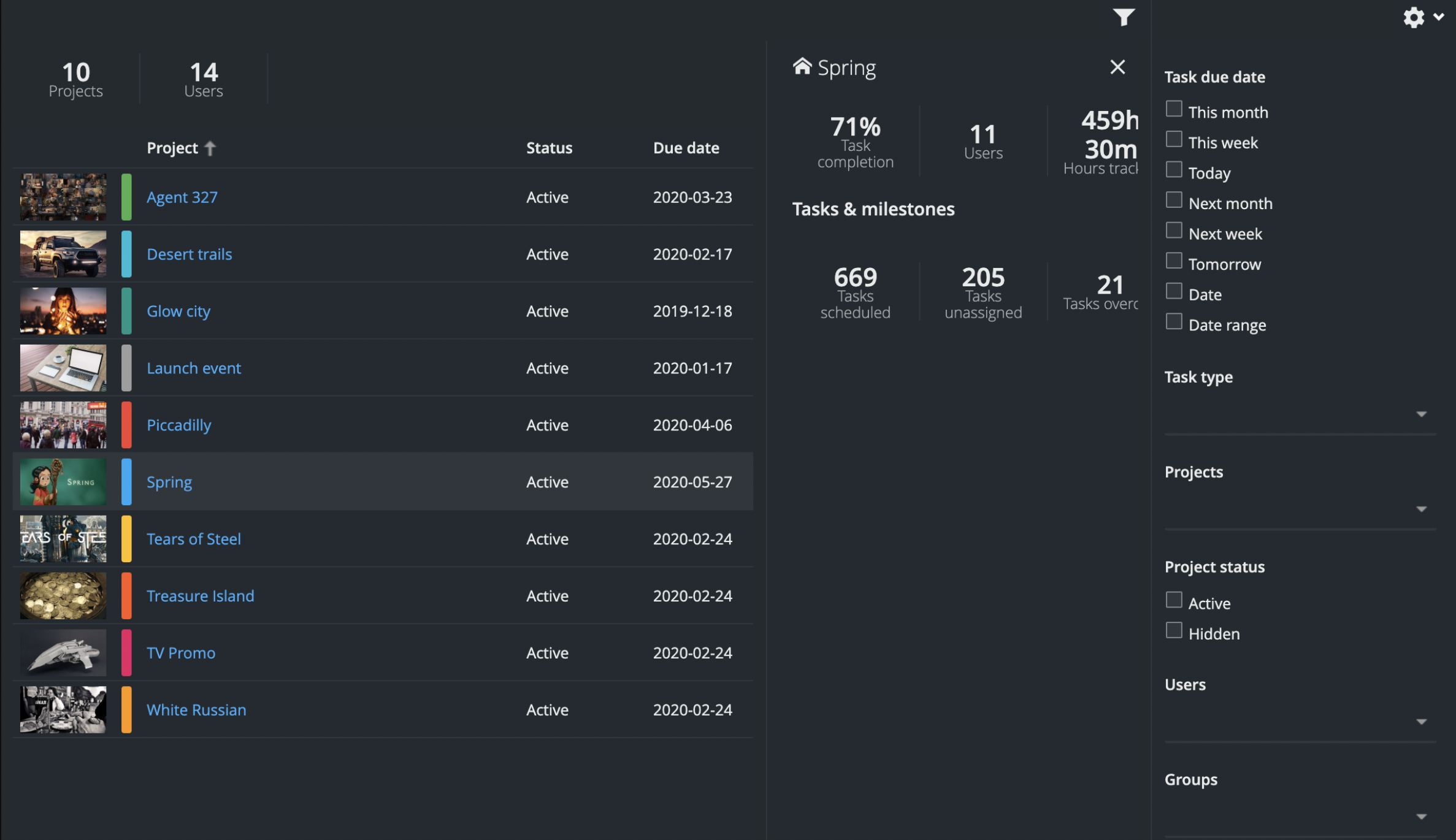Screen dimensions: 1456x840
Task: Open the settings gear icon
Action: (1414, 17)
